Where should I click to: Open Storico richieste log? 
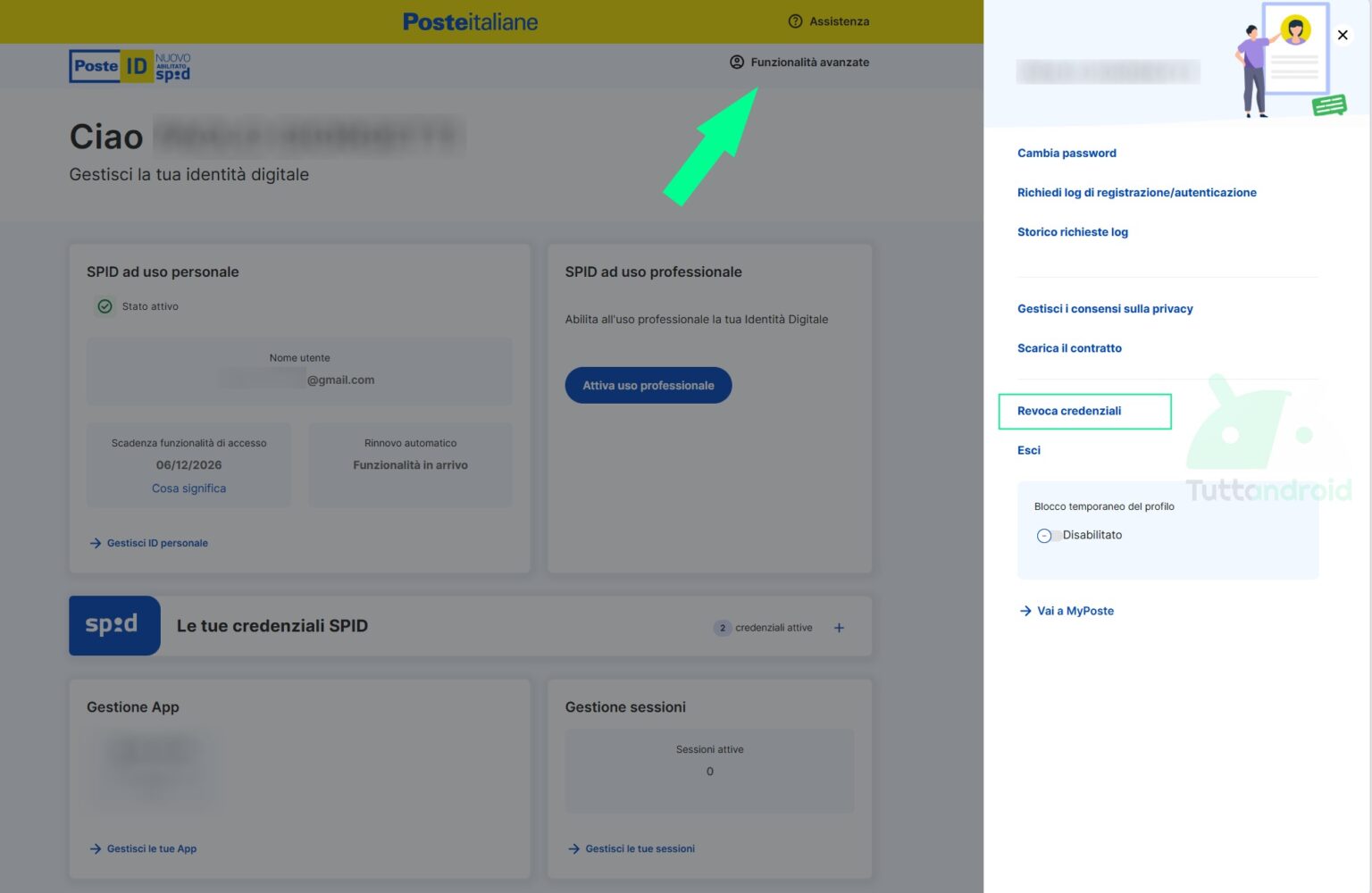[1073, 232]
